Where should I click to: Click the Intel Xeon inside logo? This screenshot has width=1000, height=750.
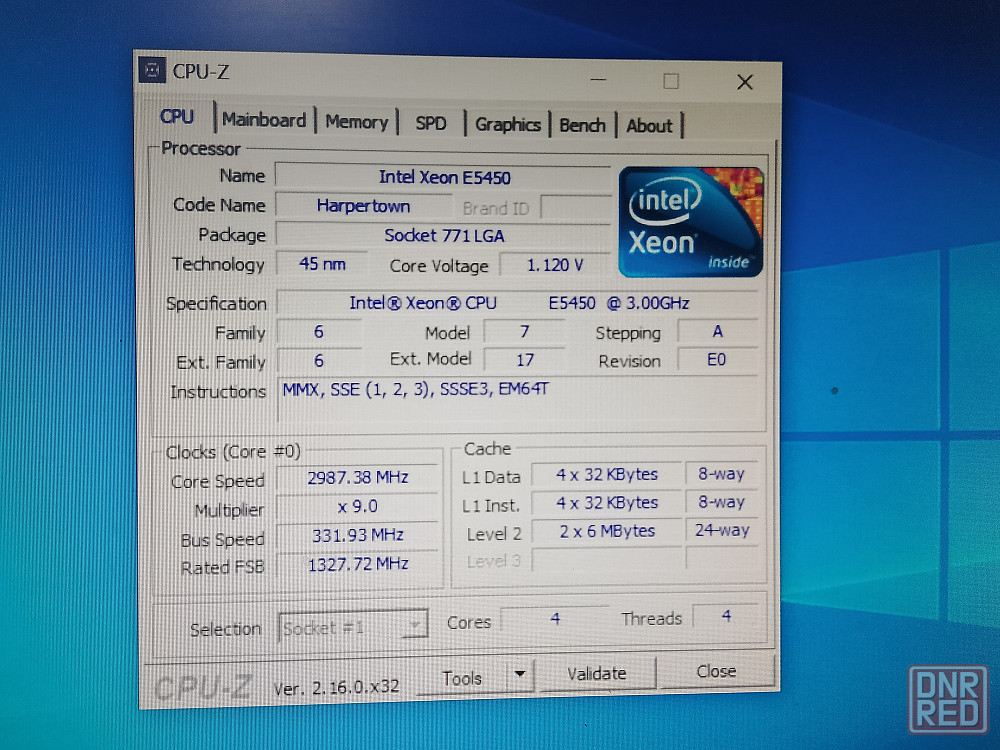tap(690, 222)
